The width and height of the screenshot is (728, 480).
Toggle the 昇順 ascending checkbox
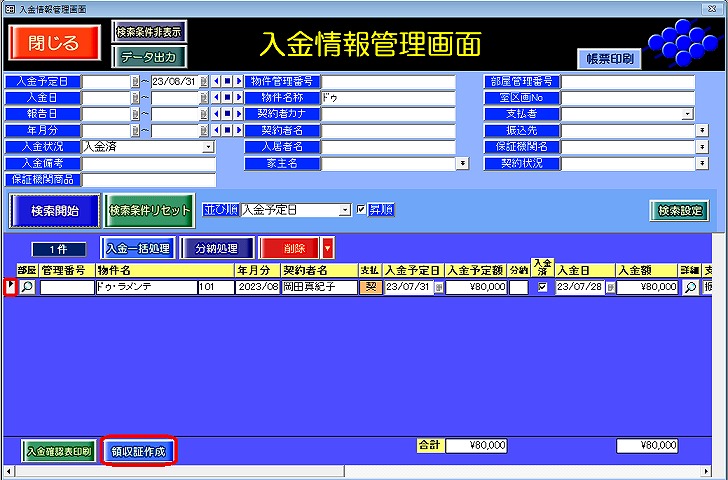coord(362,210)
